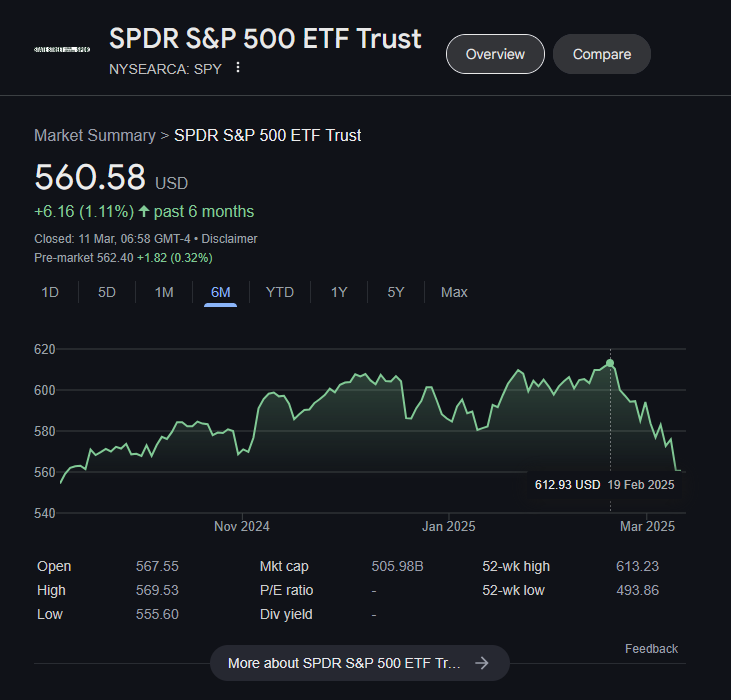731x700 pixels.
Task: Click the Feedback link
Action: click(x=651, y=649)
